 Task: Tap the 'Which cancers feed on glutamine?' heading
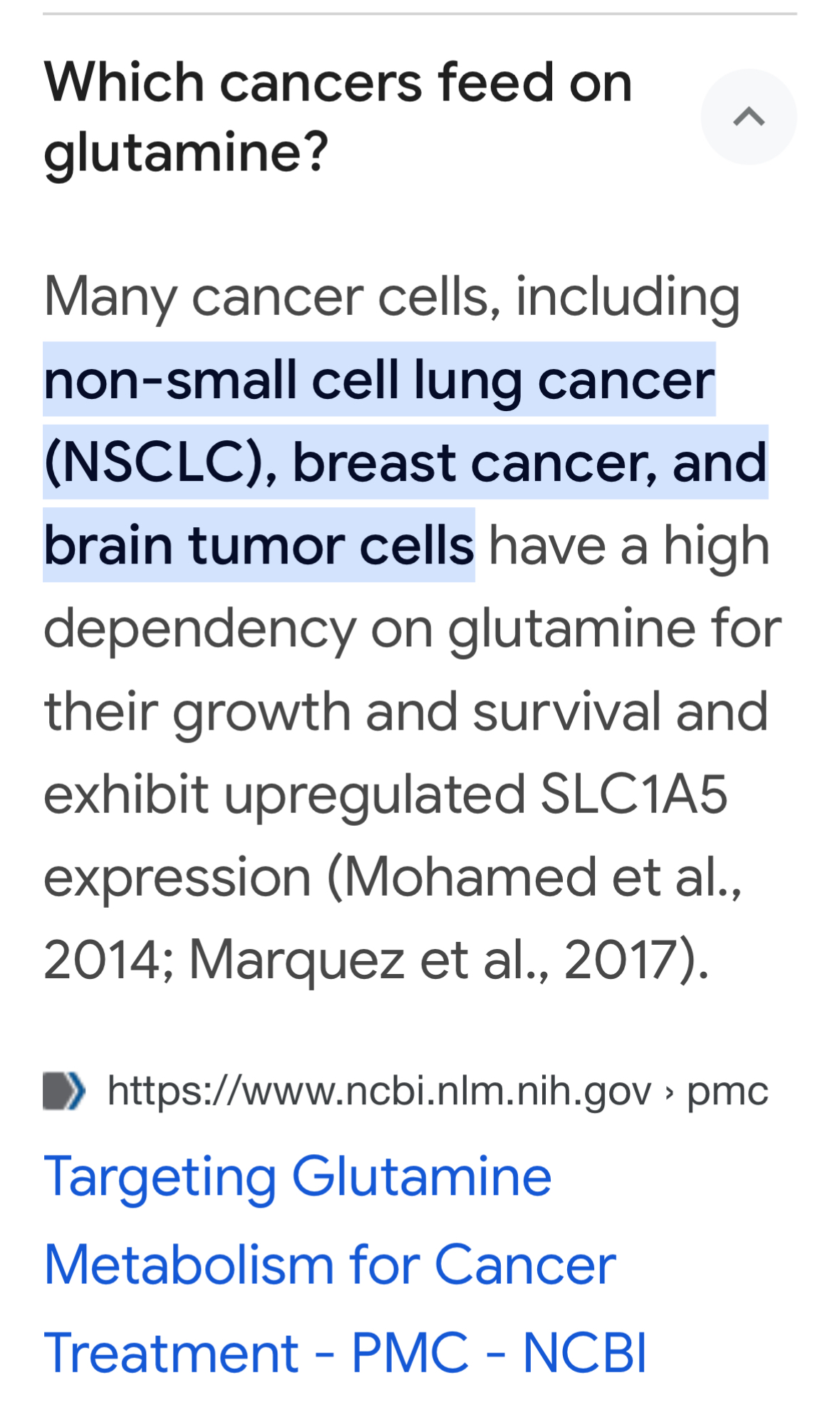(x=338, y=116)
